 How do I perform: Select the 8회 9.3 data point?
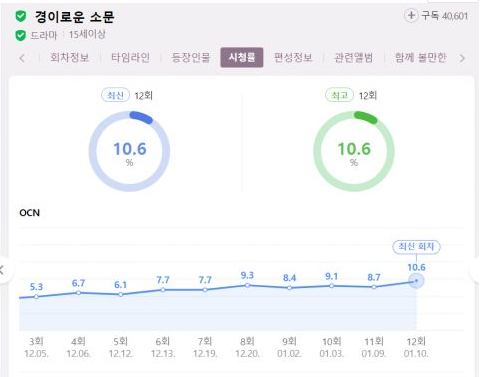point(247,285)
